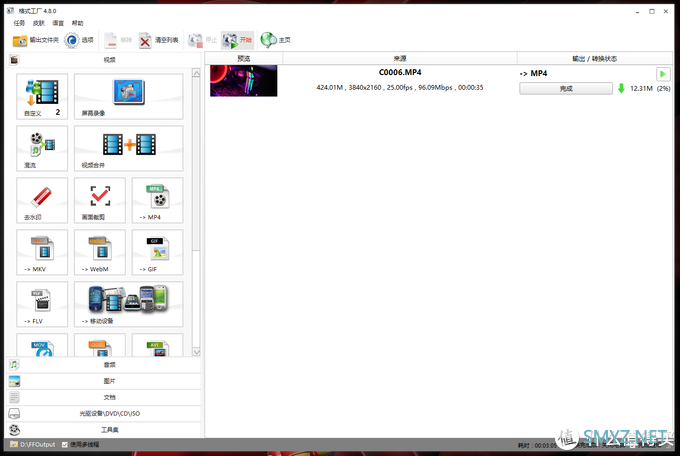Open the Homepage globe icon
Image resolution: width=680 pixels, height=456 pixels.
click(x=268, y=40)
